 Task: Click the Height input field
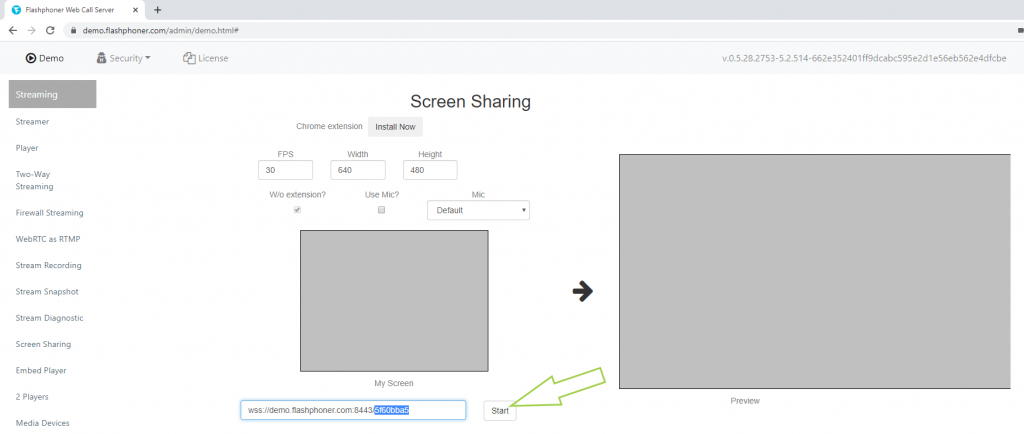point(430,170)
